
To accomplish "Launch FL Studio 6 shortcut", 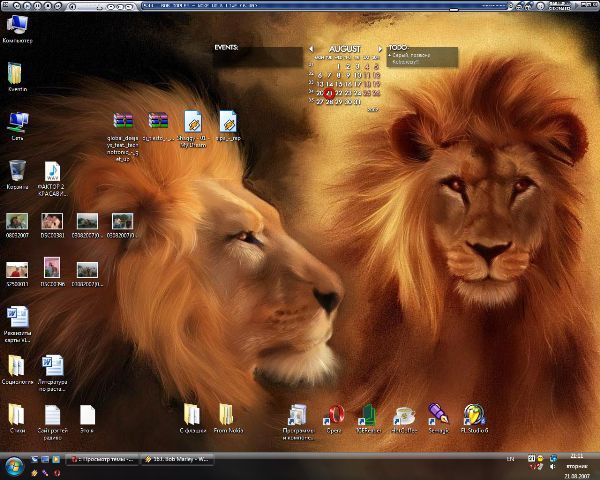I will [474, 418].
